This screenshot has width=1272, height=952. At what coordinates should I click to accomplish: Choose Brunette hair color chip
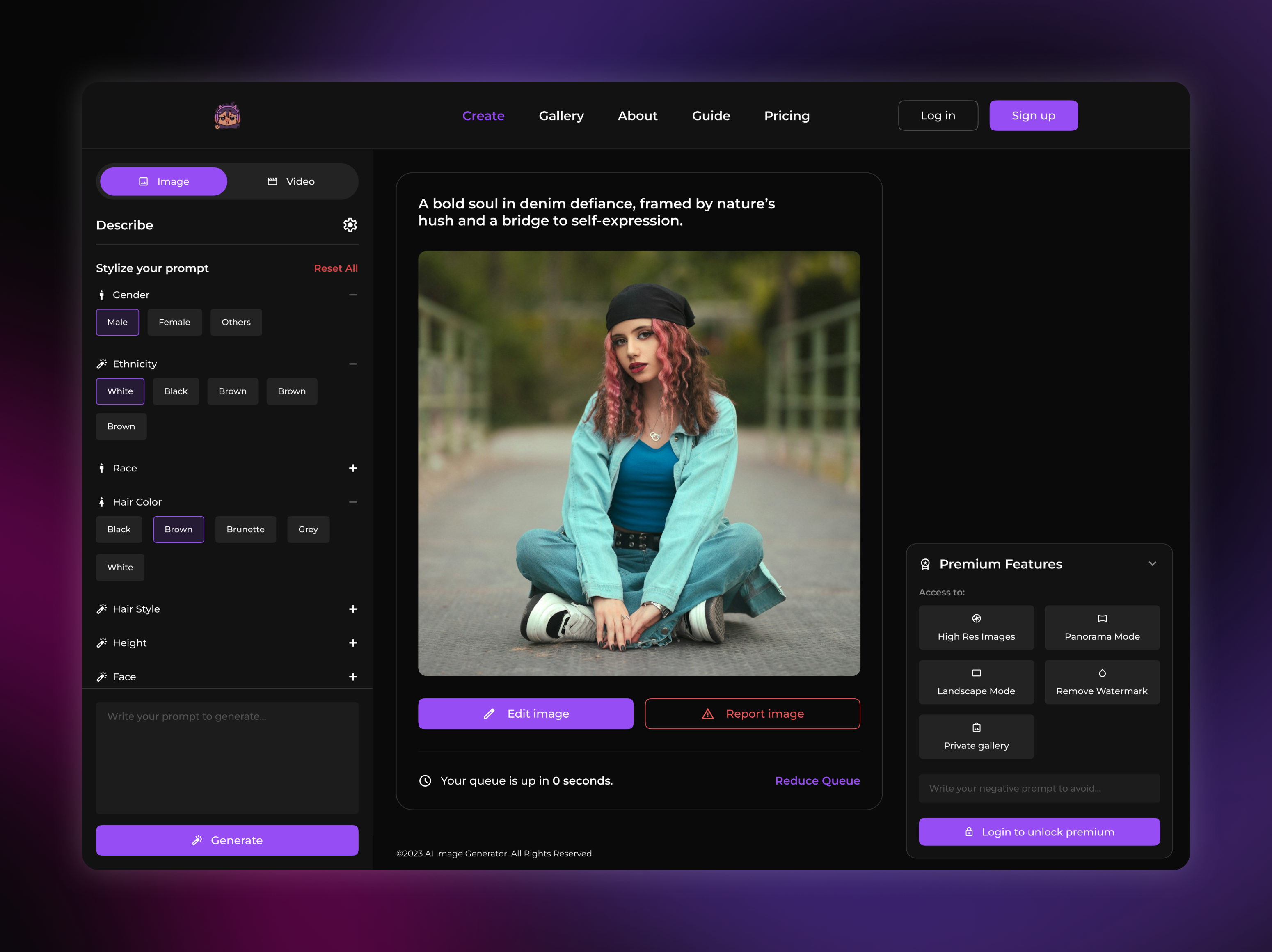[245, 529]
